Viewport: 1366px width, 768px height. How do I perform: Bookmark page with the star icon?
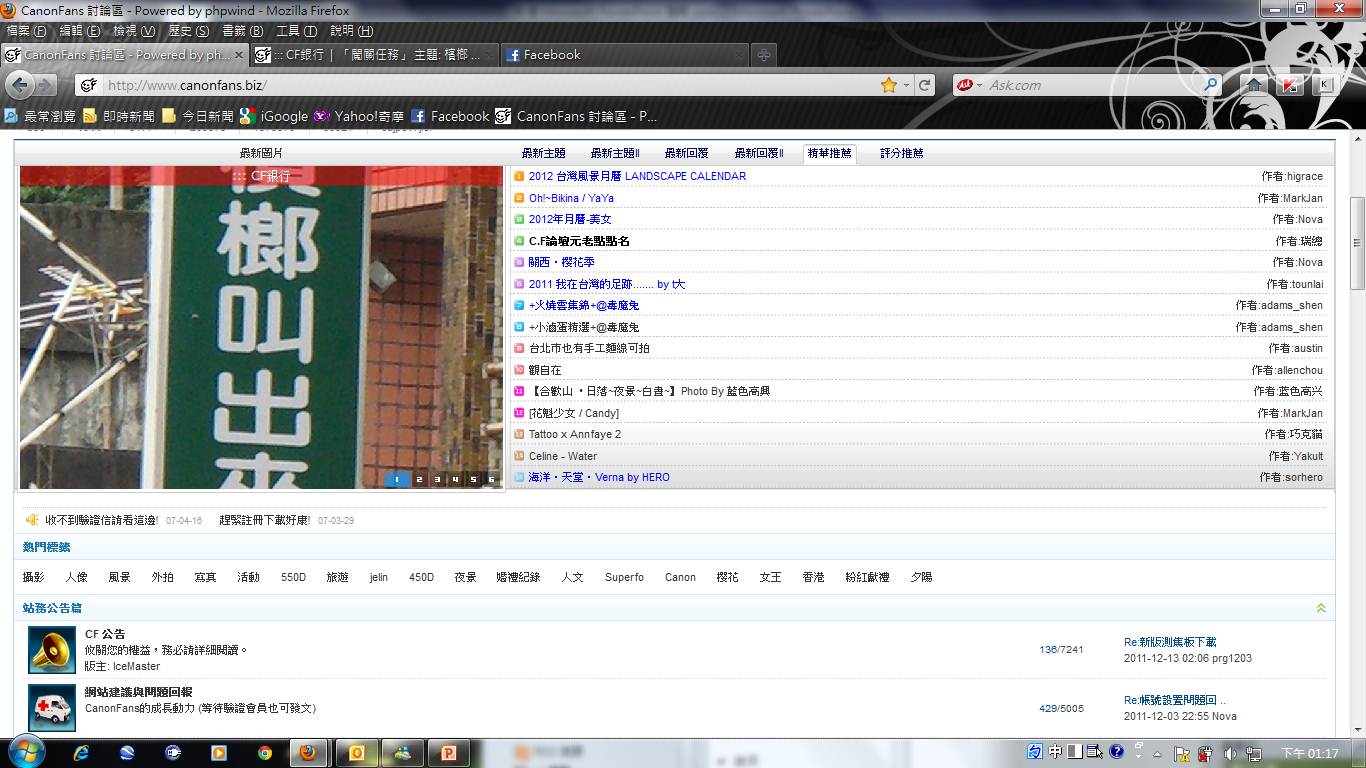tap(888, 85)
